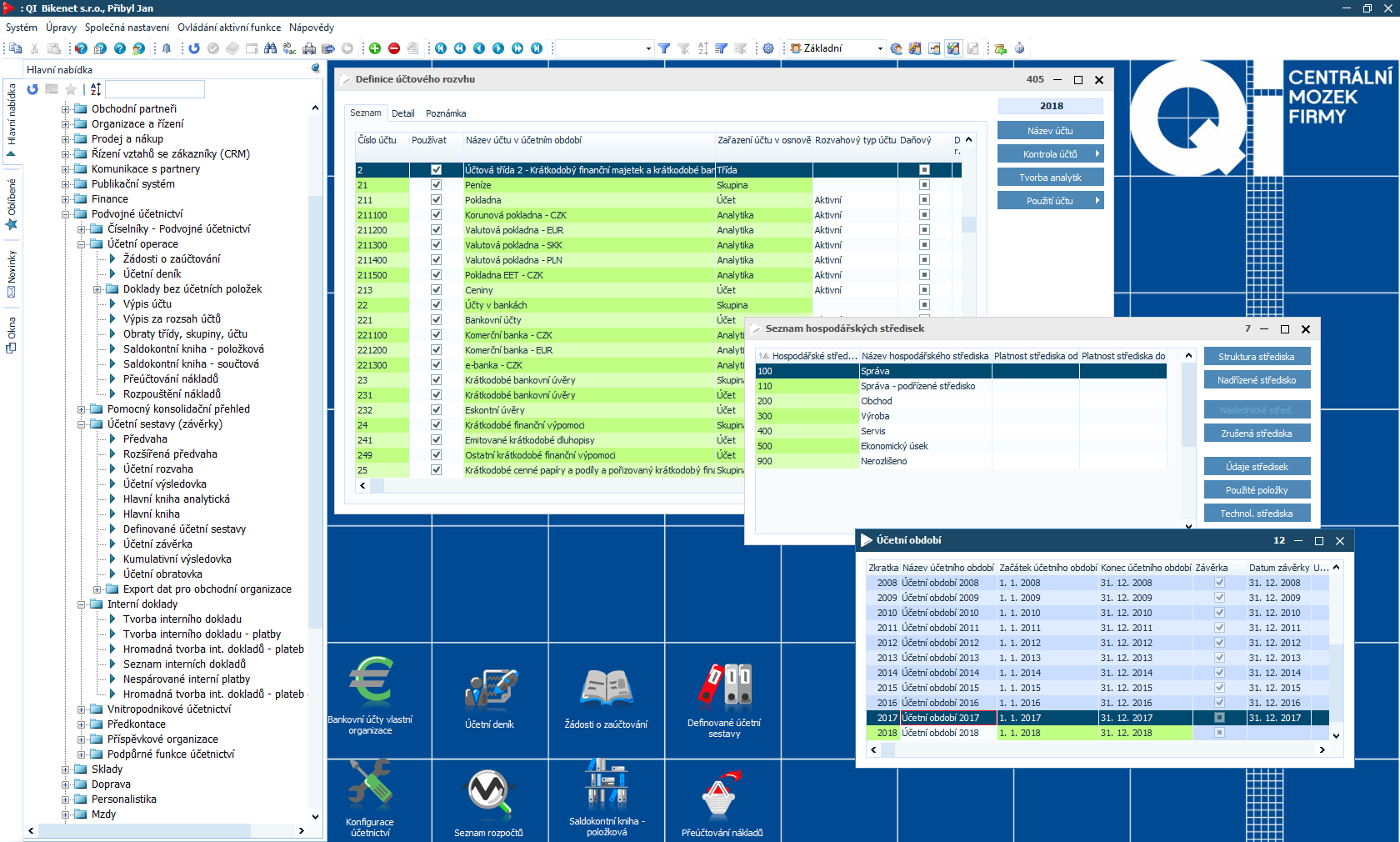Open the Nápovědy menu
This screenshot has height=842, width=1400.
pos(311,28)
